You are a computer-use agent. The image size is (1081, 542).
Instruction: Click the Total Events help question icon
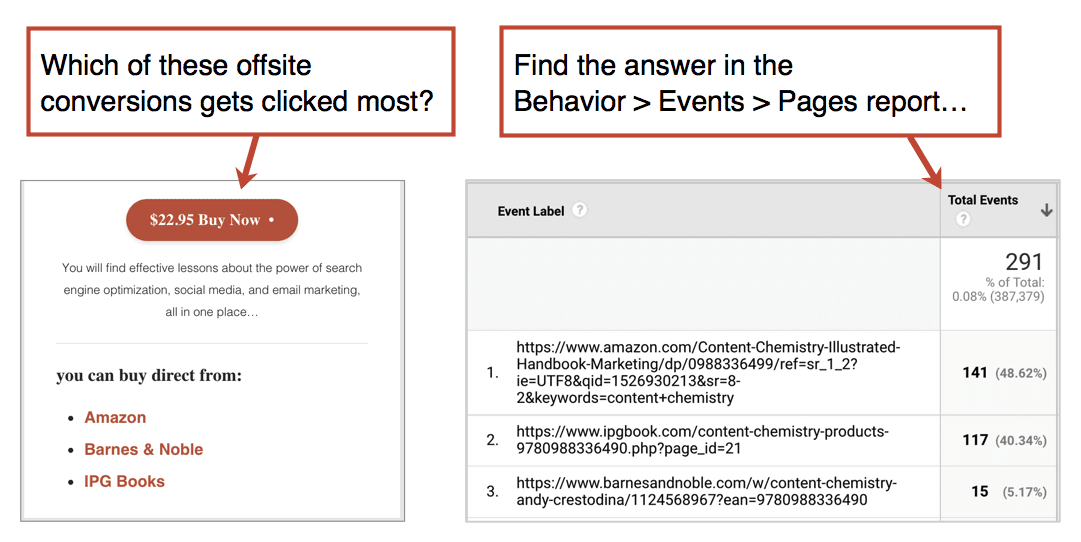tap(963, 219)
